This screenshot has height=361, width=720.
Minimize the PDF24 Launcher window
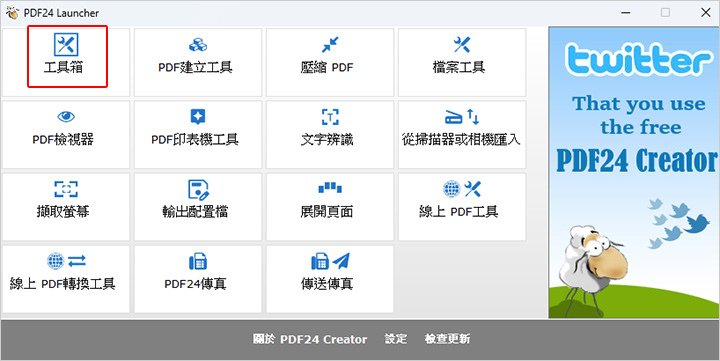click(x=625, y=12)
